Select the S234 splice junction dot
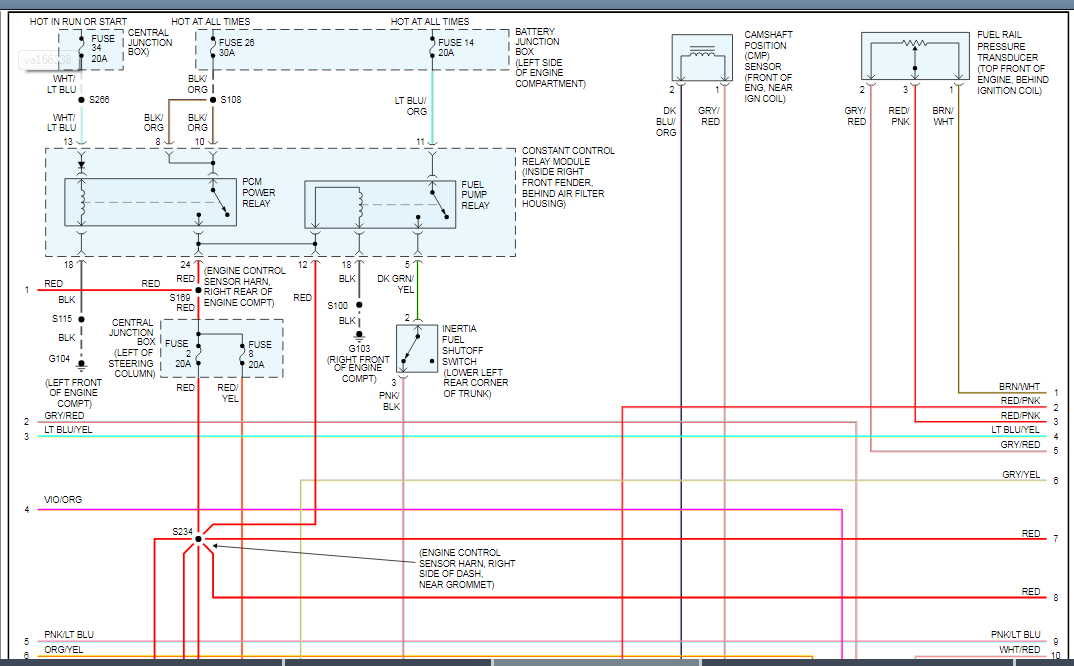 198,539
